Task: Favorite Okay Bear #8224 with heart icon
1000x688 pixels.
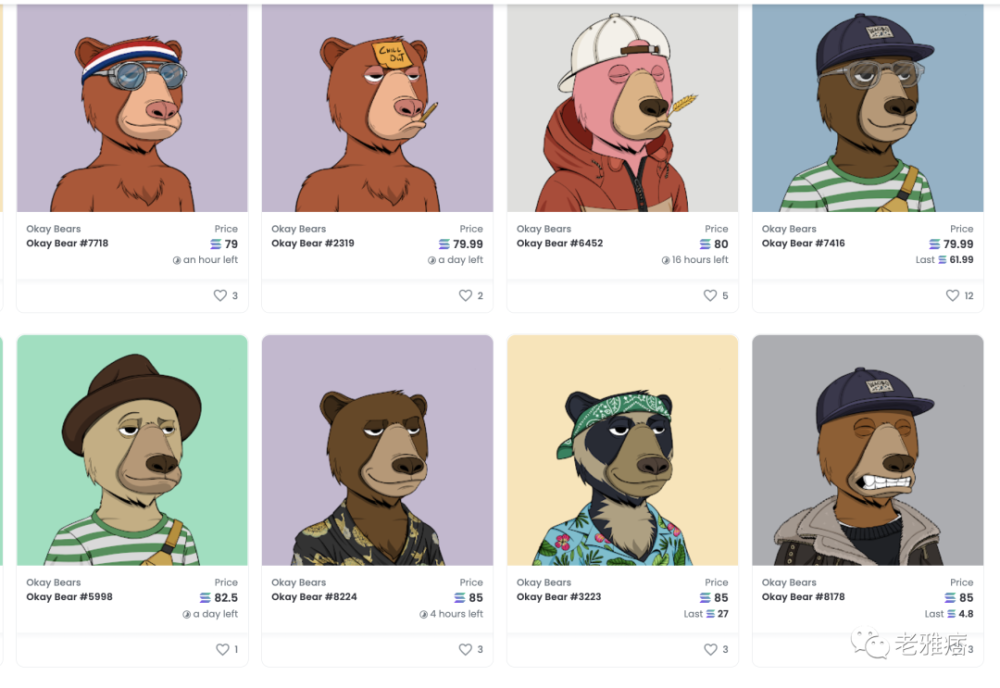Action: (x=466, y=649)
